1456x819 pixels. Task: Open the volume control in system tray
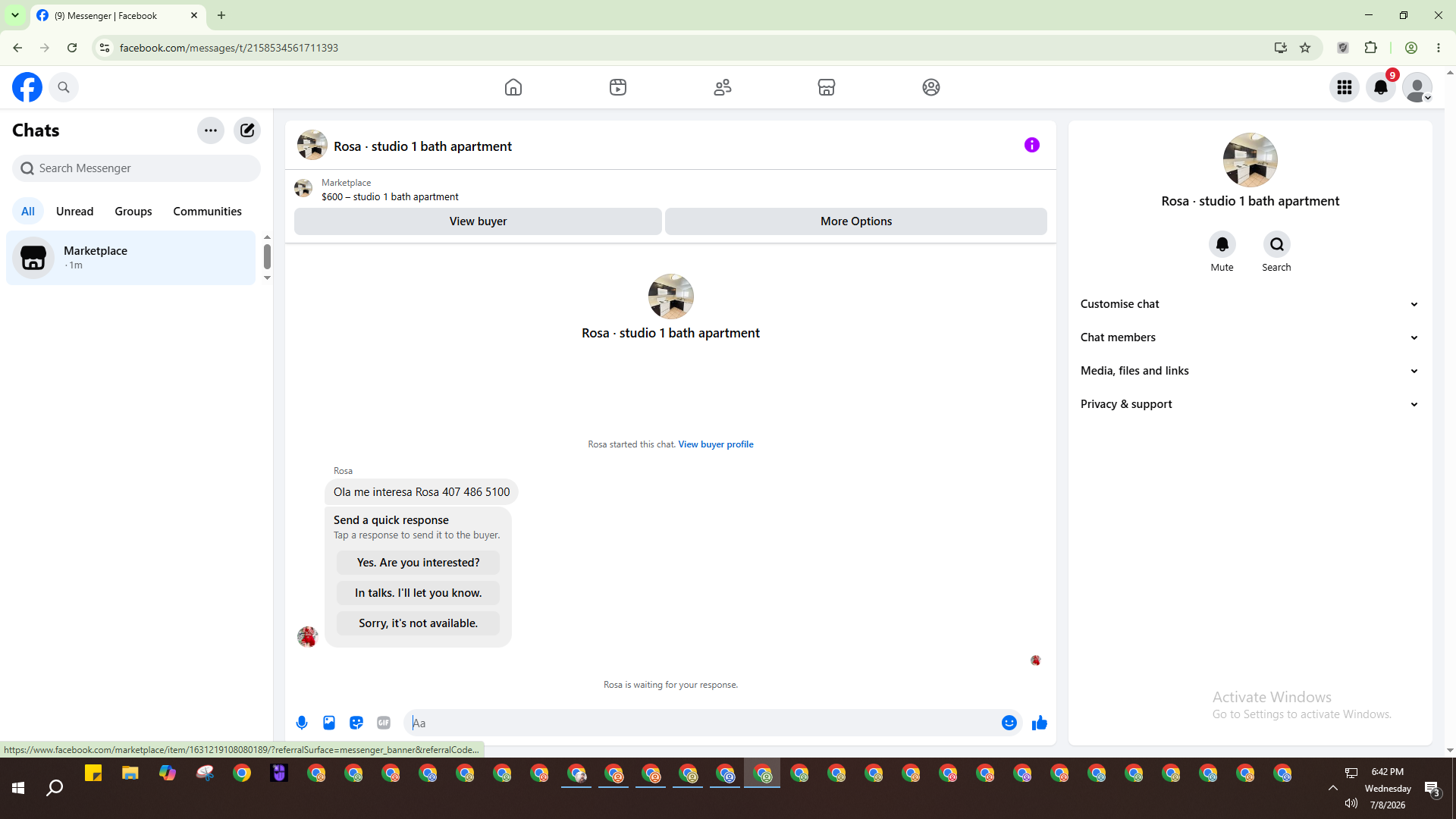[1351, 804]
